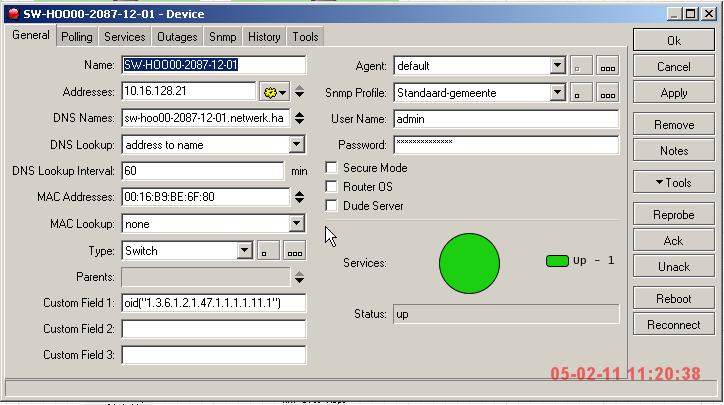Check the Dude Server option
The width and height of the screenshot is (724, 405).
[331, 206]
